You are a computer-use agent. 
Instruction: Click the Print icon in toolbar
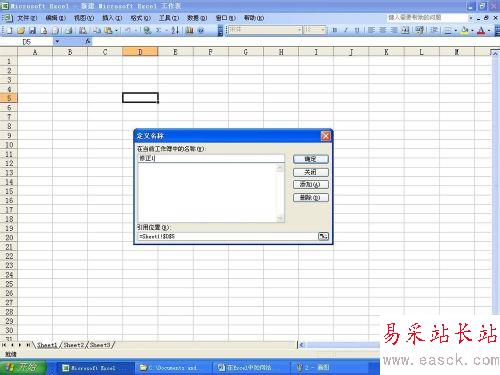point(69,31)
